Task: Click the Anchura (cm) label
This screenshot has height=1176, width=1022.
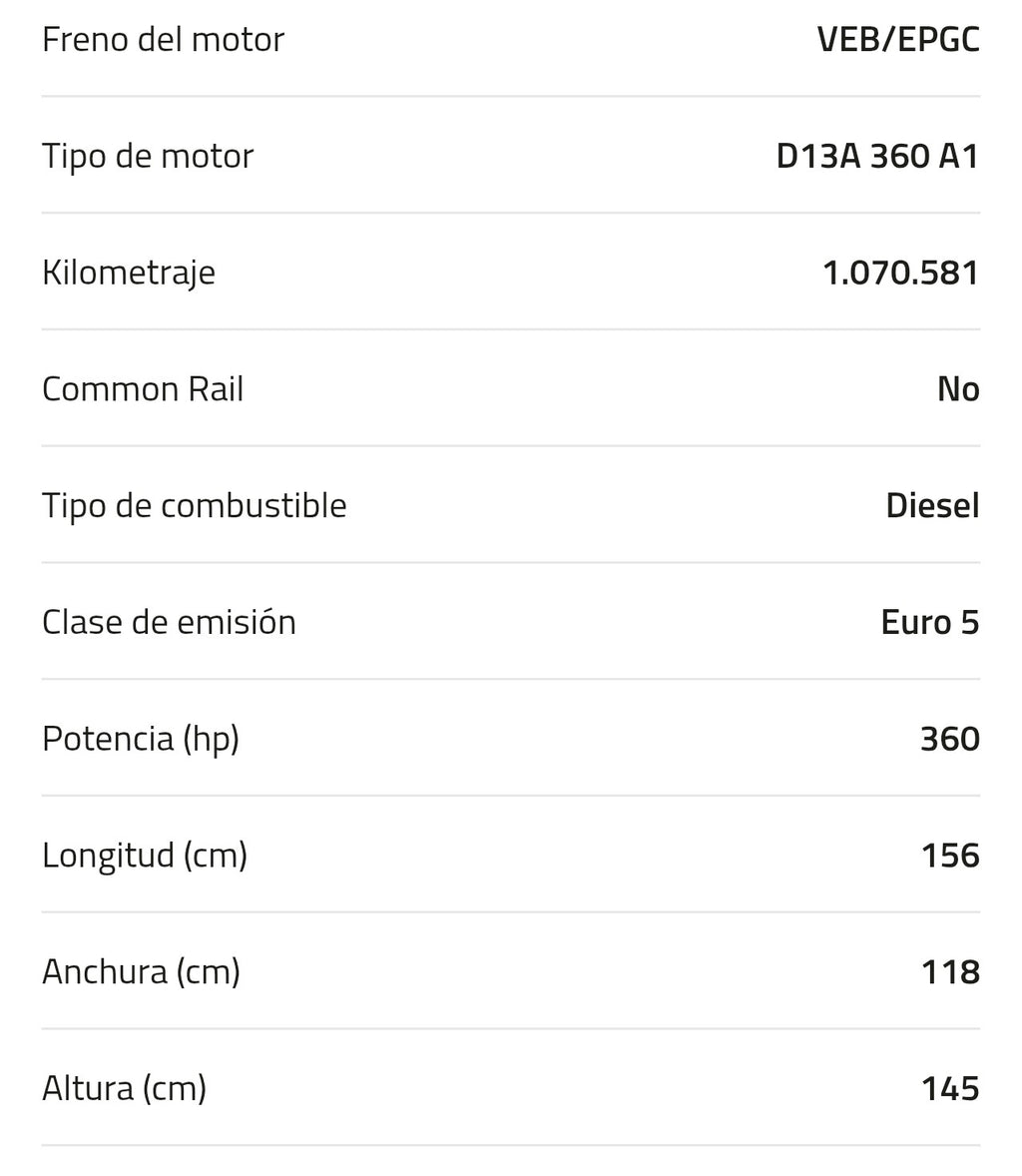Action: [142, 972]
